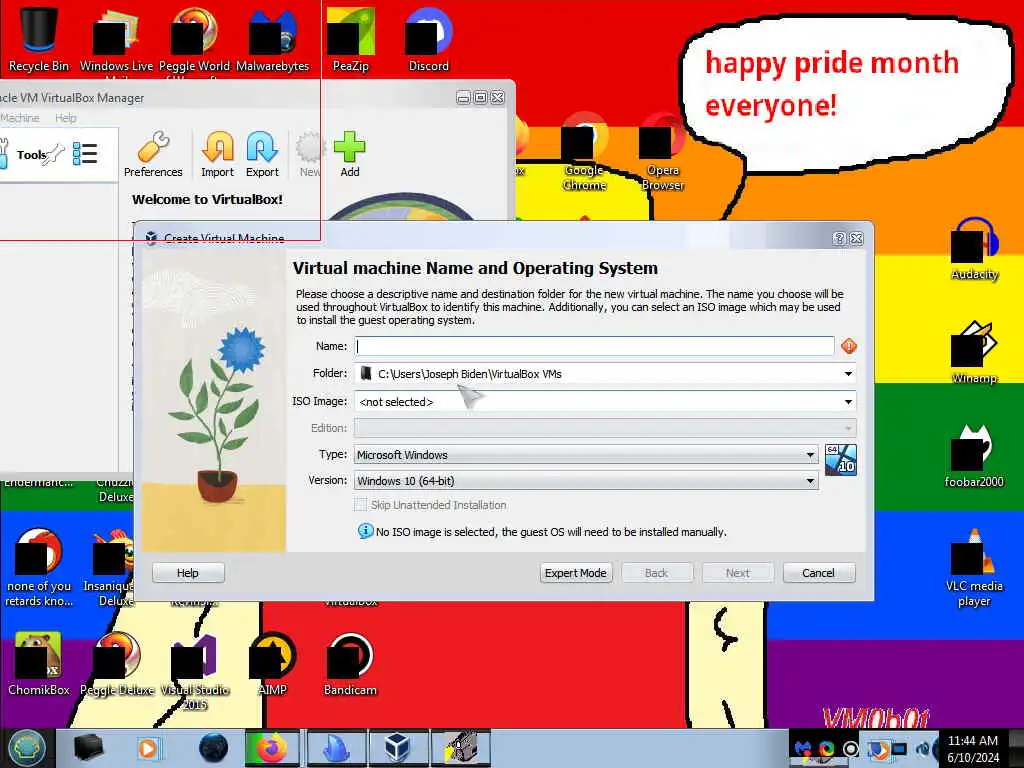The height and width of the screenshot is (768, 1024).
Task: Select the Peggle World desktop icon
Action: click(x=194, y=39)
